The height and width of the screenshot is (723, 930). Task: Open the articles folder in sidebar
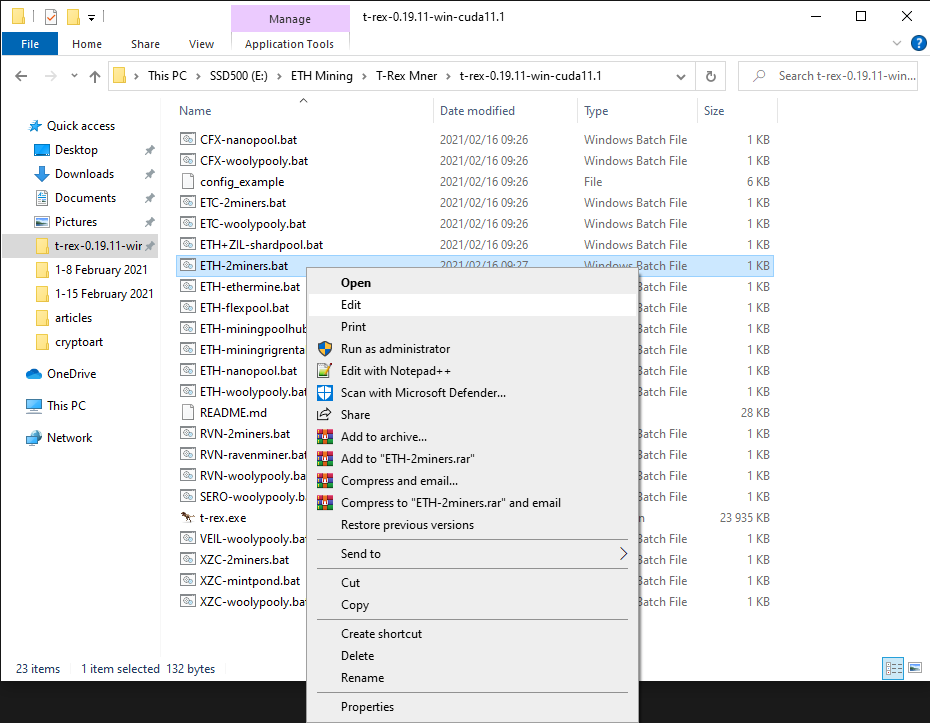[74, 318]
